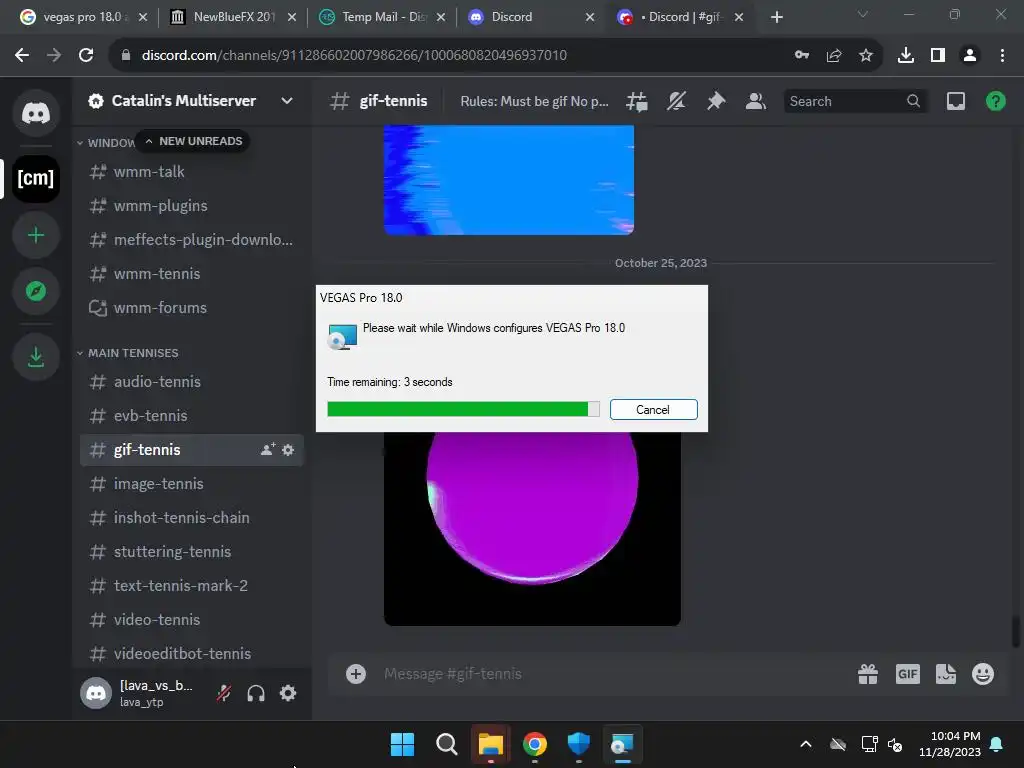
Task: Click the VEGAS Pro installer progress bar
Action: [463, 409]
